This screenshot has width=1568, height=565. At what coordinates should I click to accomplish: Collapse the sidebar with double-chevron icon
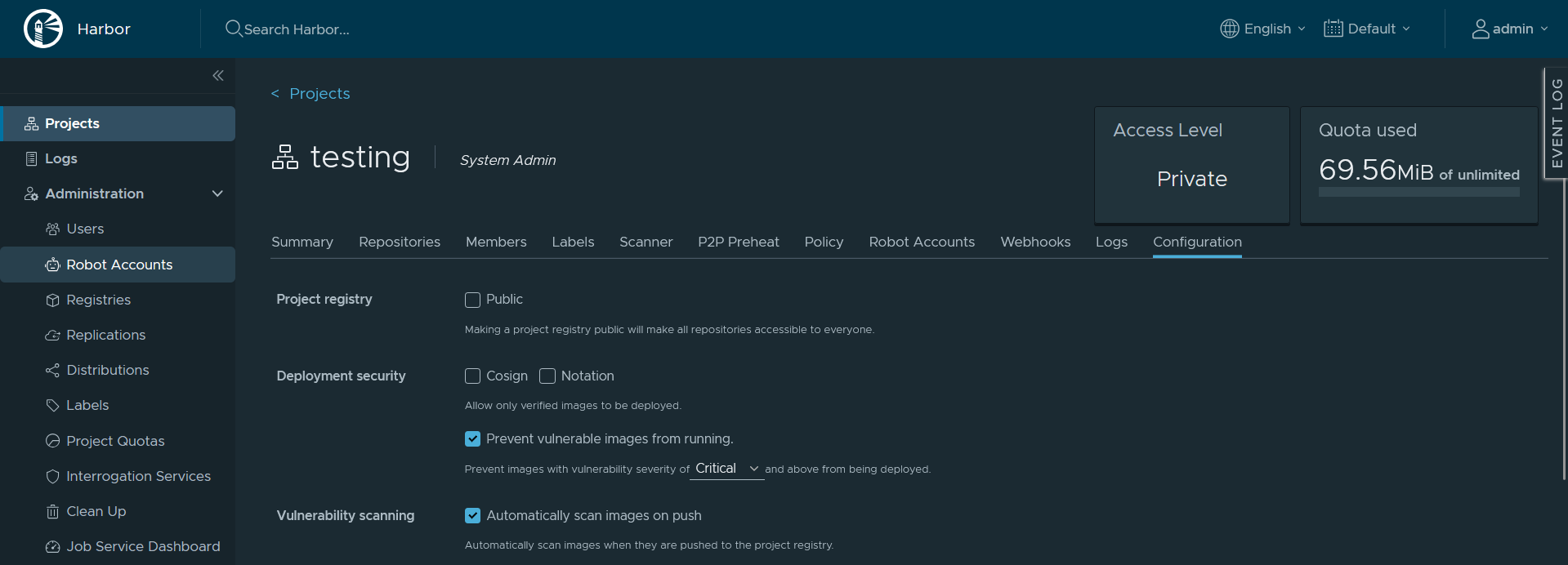coord(218,76)
